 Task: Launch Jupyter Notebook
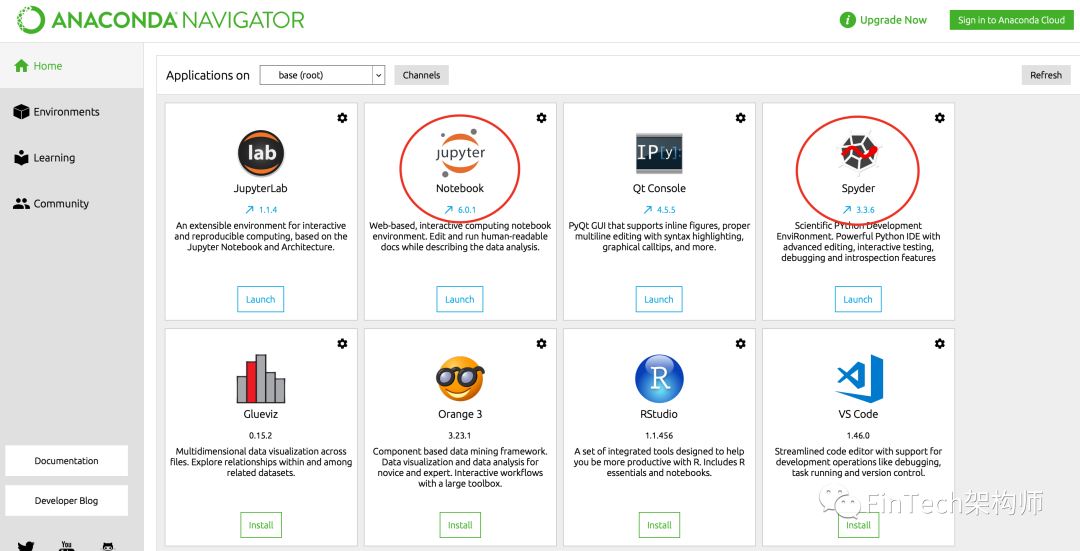point(460,299)
